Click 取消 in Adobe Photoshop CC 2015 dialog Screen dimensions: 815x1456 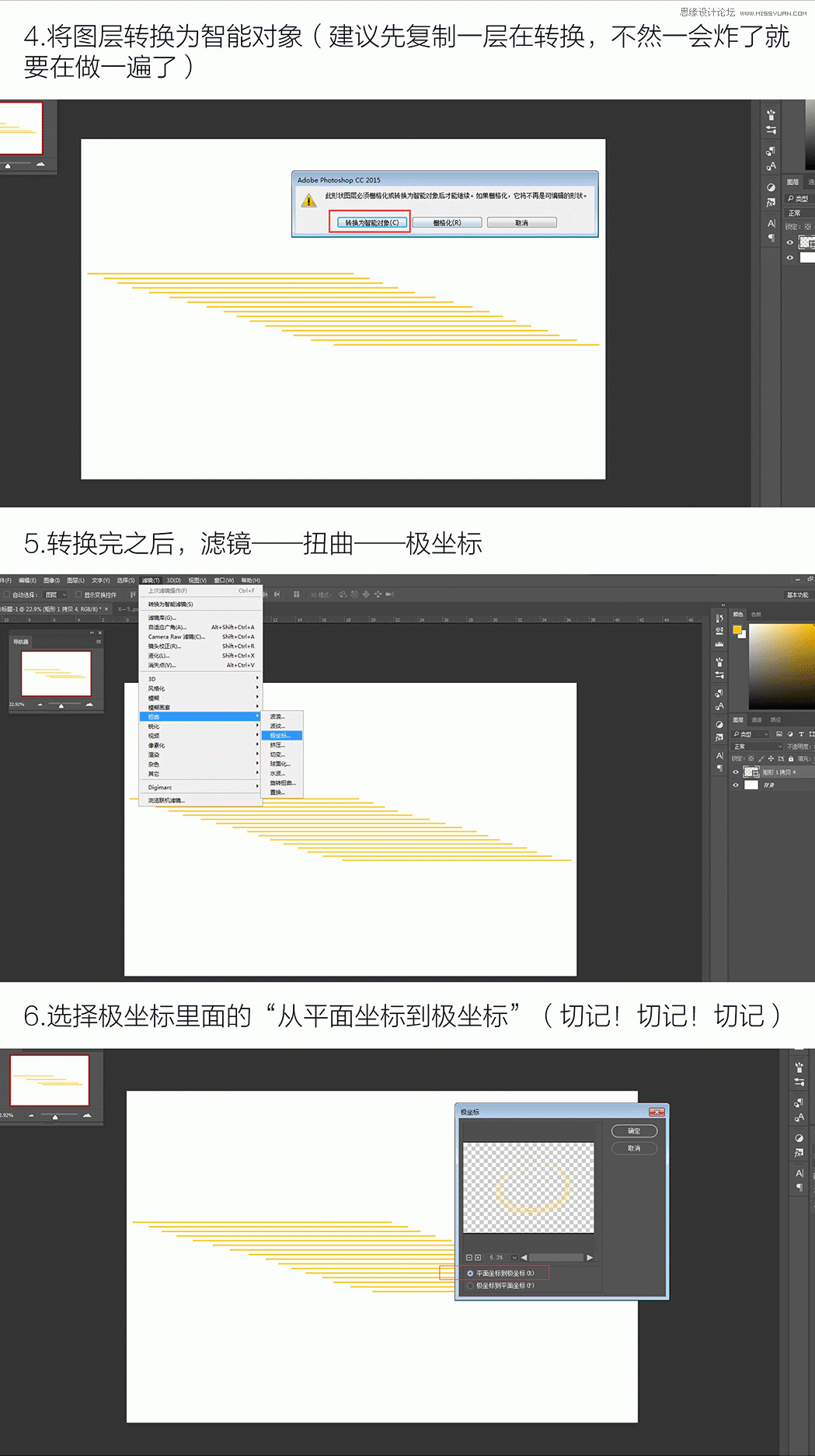click(x=521, y=222)
